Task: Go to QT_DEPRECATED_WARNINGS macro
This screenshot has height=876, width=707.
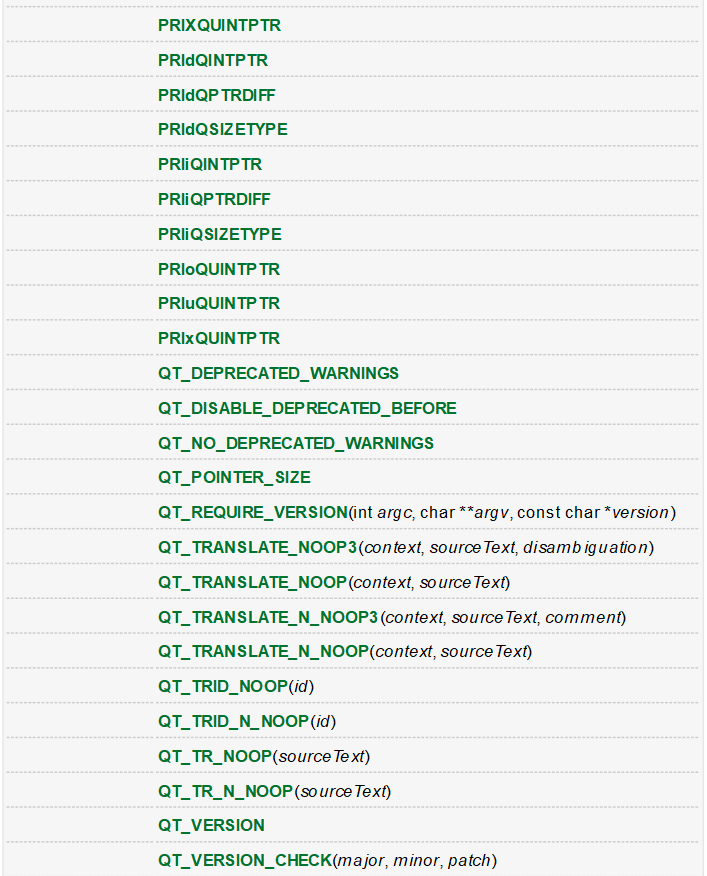Action: 278,373
